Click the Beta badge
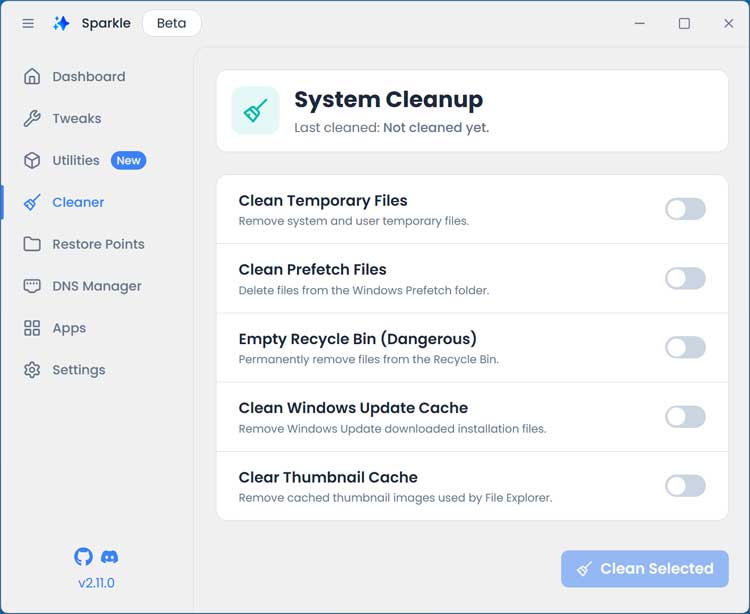The height and width of the screenshot is (614, 750). point(172,23)
